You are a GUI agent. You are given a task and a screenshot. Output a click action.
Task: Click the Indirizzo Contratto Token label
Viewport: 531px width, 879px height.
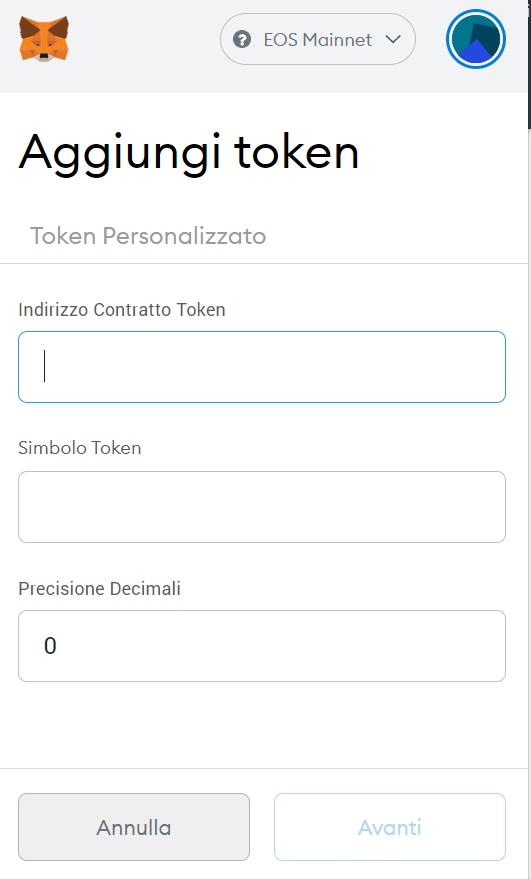122,309
